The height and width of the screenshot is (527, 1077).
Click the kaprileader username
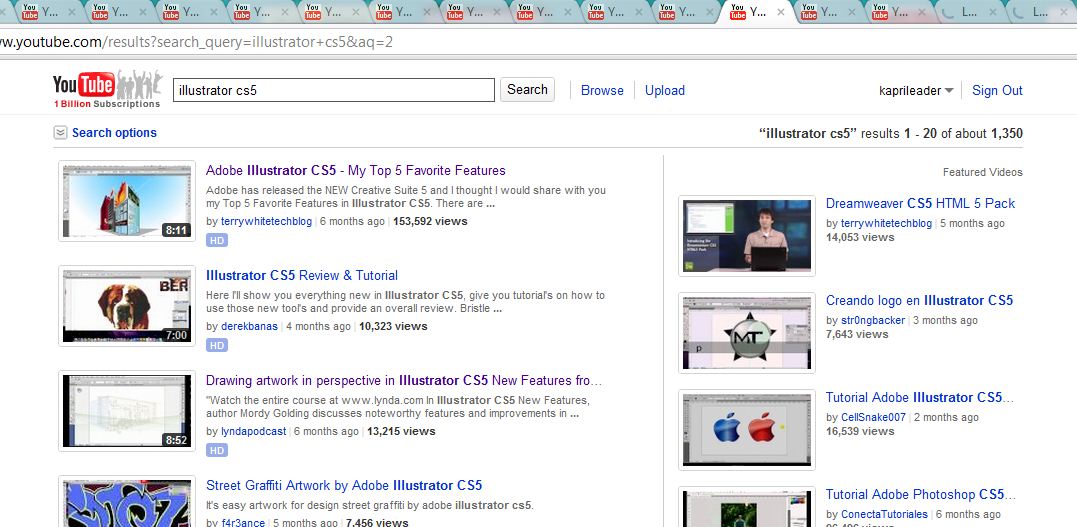point(910,91)
